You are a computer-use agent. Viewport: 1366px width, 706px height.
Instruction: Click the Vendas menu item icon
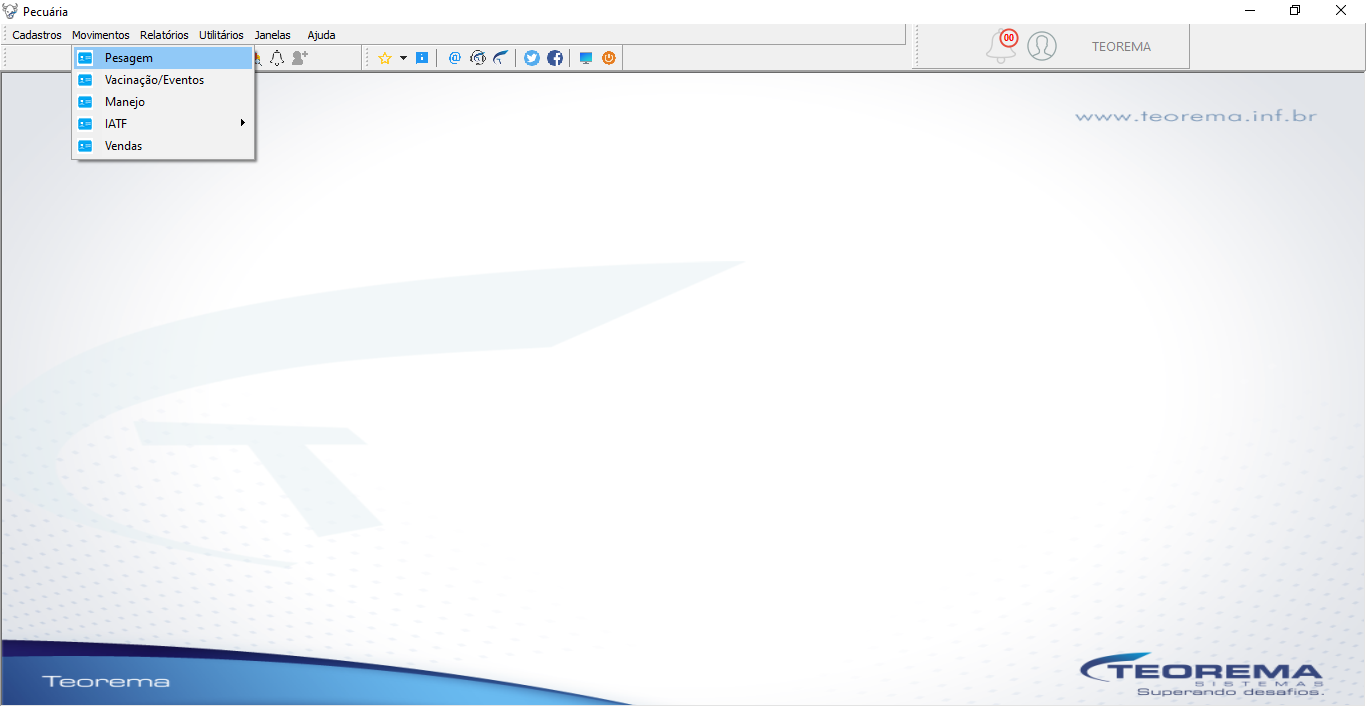pos(85,146)
